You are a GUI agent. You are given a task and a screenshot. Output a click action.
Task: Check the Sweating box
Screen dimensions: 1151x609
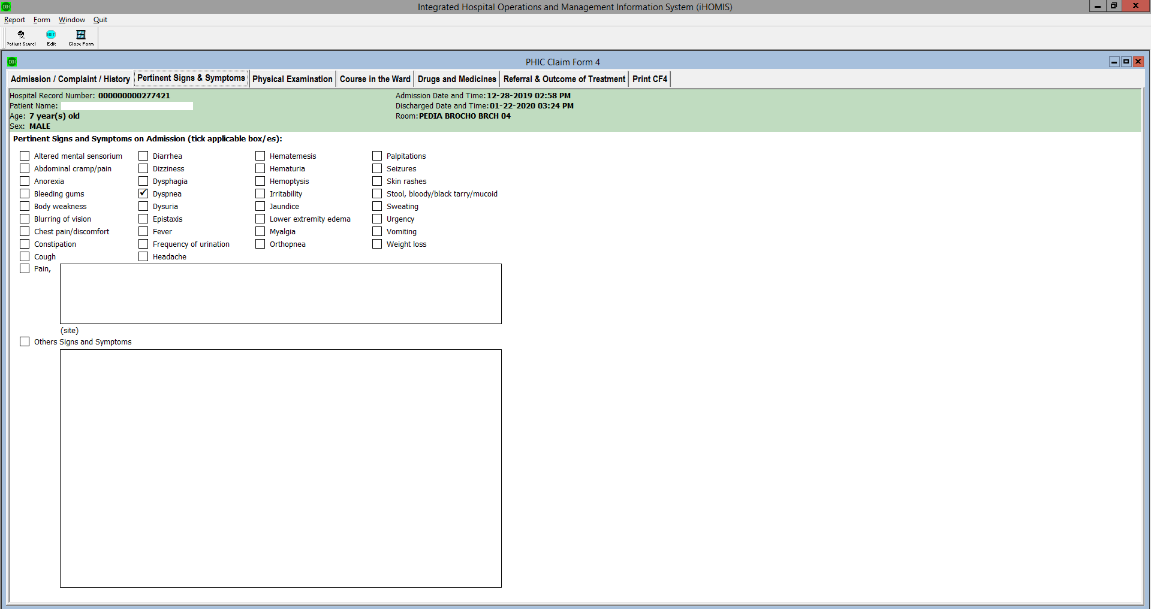(377, 206)
